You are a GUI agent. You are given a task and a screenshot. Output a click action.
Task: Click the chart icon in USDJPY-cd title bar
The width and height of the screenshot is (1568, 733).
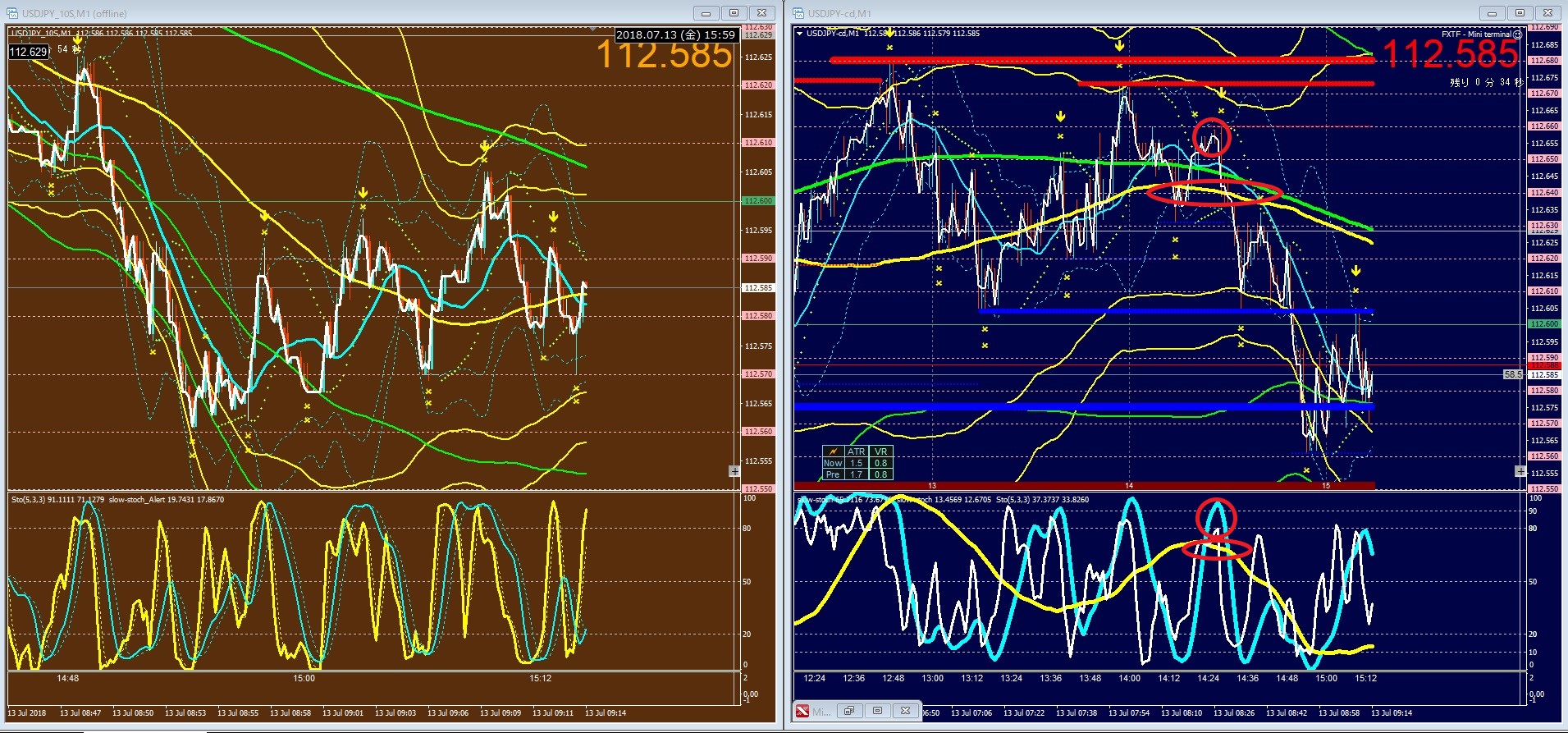798,13
